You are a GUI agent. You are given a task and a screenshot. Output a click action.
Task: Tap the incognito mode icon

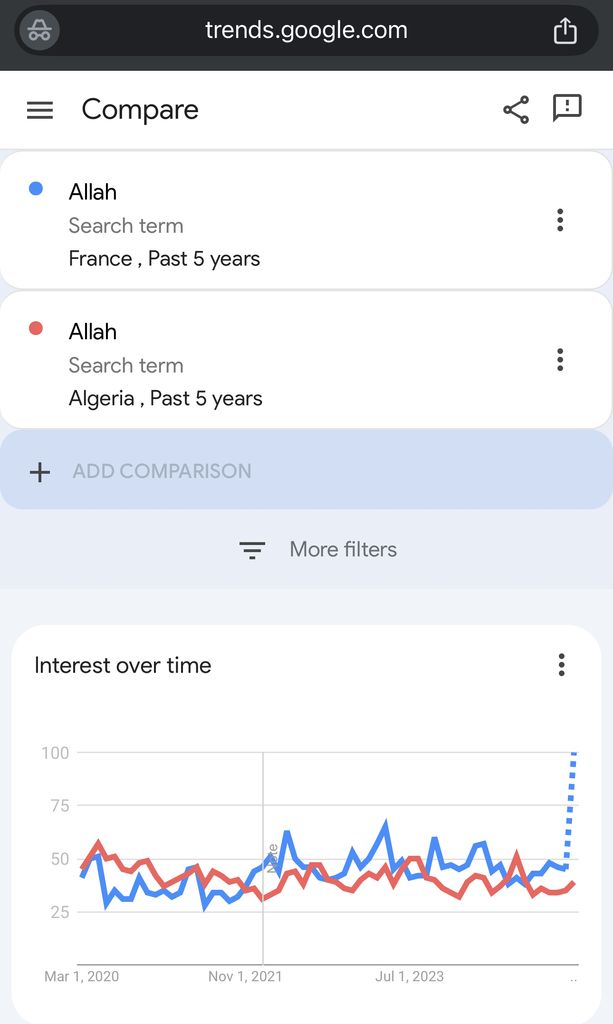pos(39,31)
